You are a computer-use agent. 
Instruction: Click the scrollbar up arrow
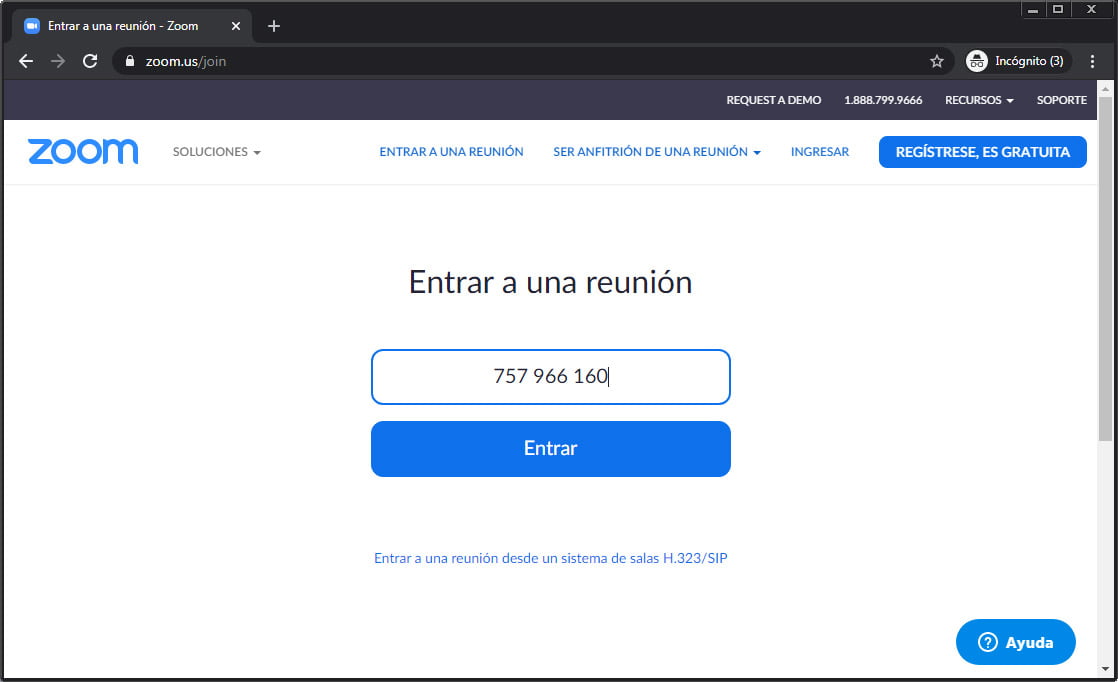pos(1105,89)
